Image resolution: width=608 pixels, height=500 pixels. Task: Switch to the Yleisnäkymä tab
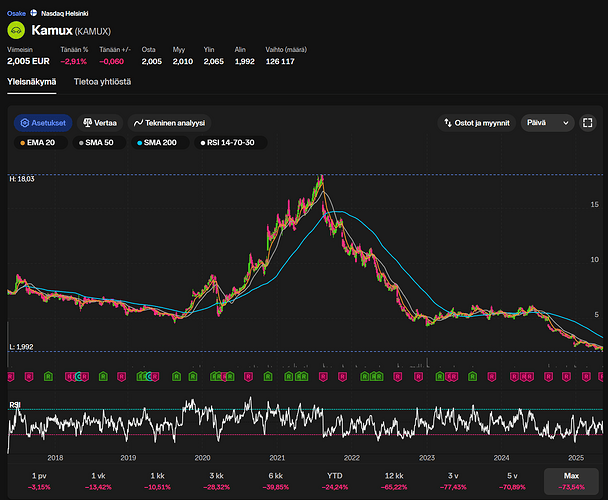[x=31, y=82]
